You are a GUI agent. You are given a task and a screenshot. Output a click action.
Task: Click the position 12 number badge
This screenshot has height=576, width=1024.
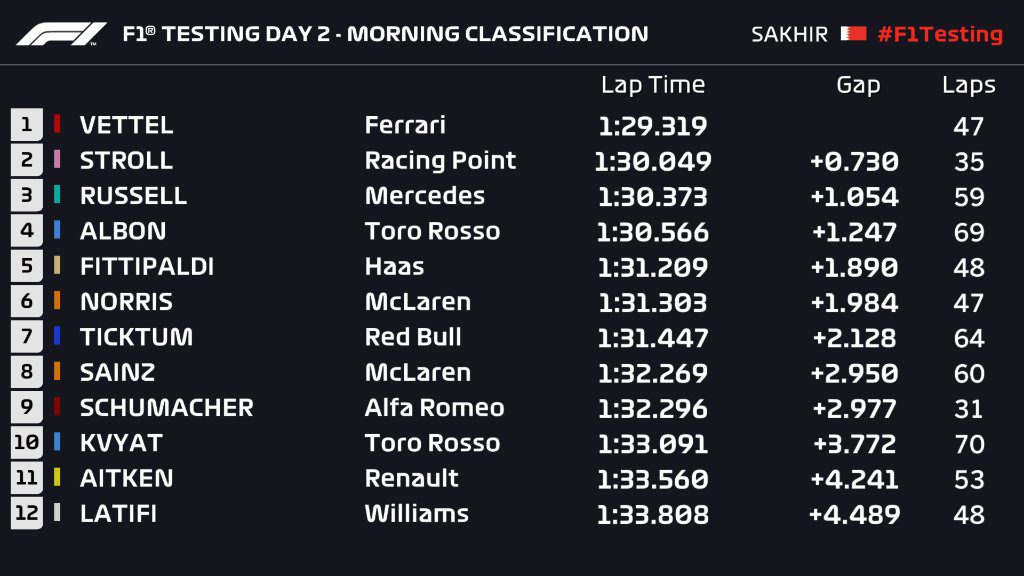point(27,513)
